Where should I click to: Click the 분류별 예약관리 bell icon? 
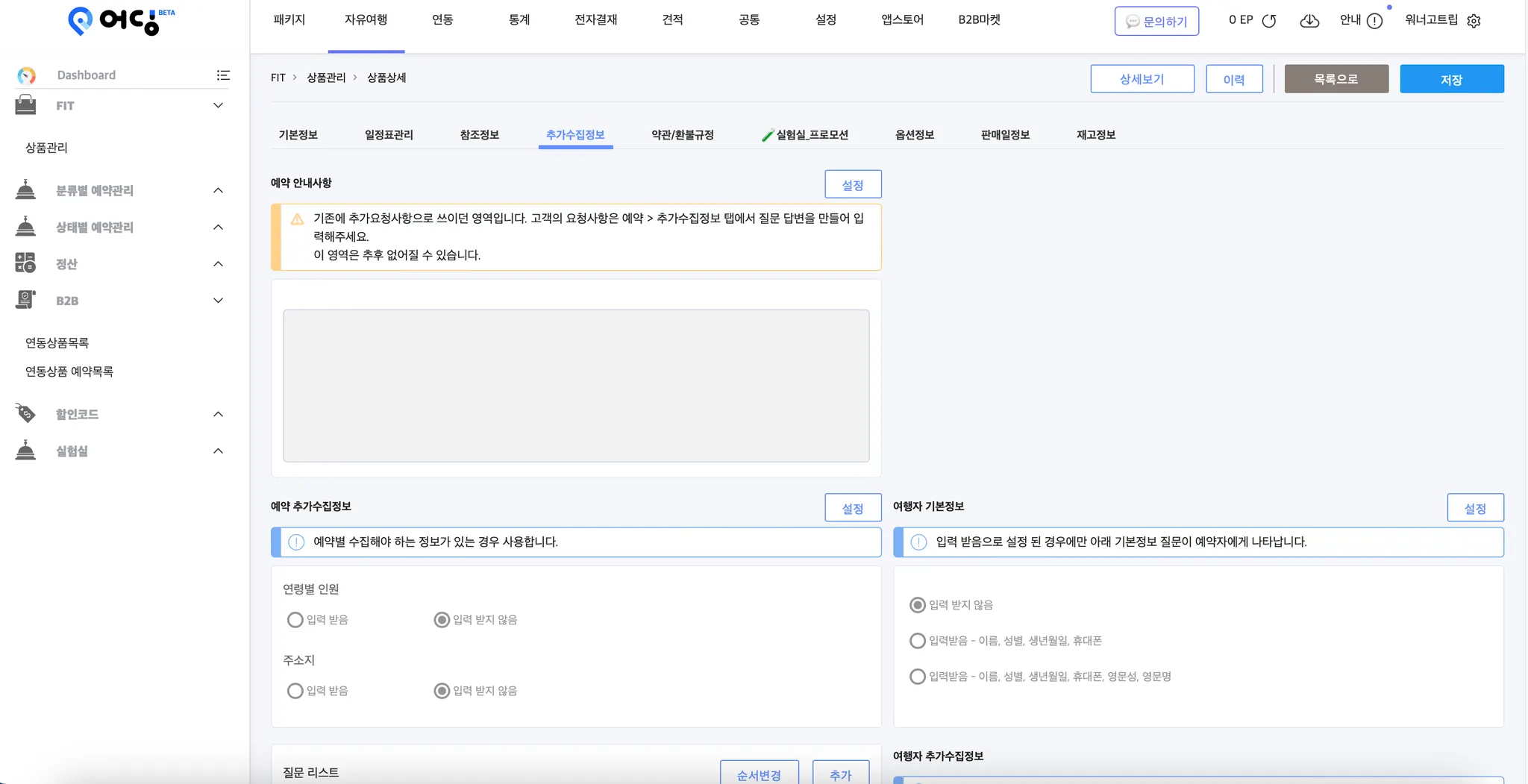pyautogui.click(x=25, y=190)
